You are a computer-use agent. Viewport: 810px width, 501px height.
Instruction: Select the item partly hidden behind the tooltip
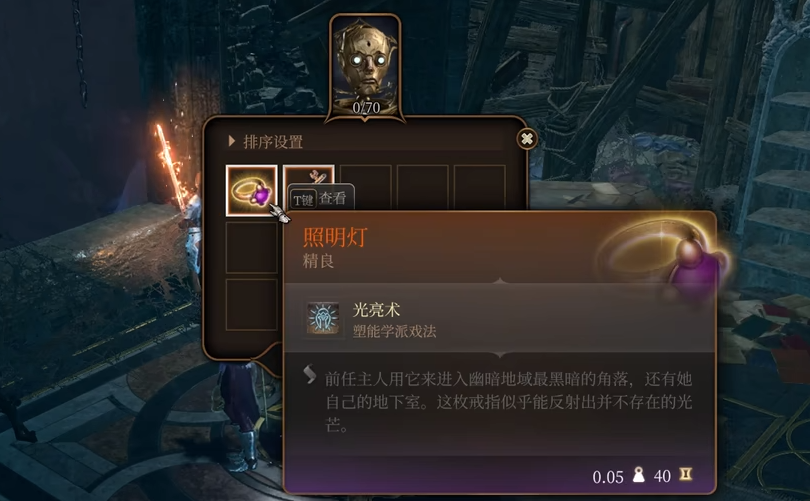click(x=309, y=175)
